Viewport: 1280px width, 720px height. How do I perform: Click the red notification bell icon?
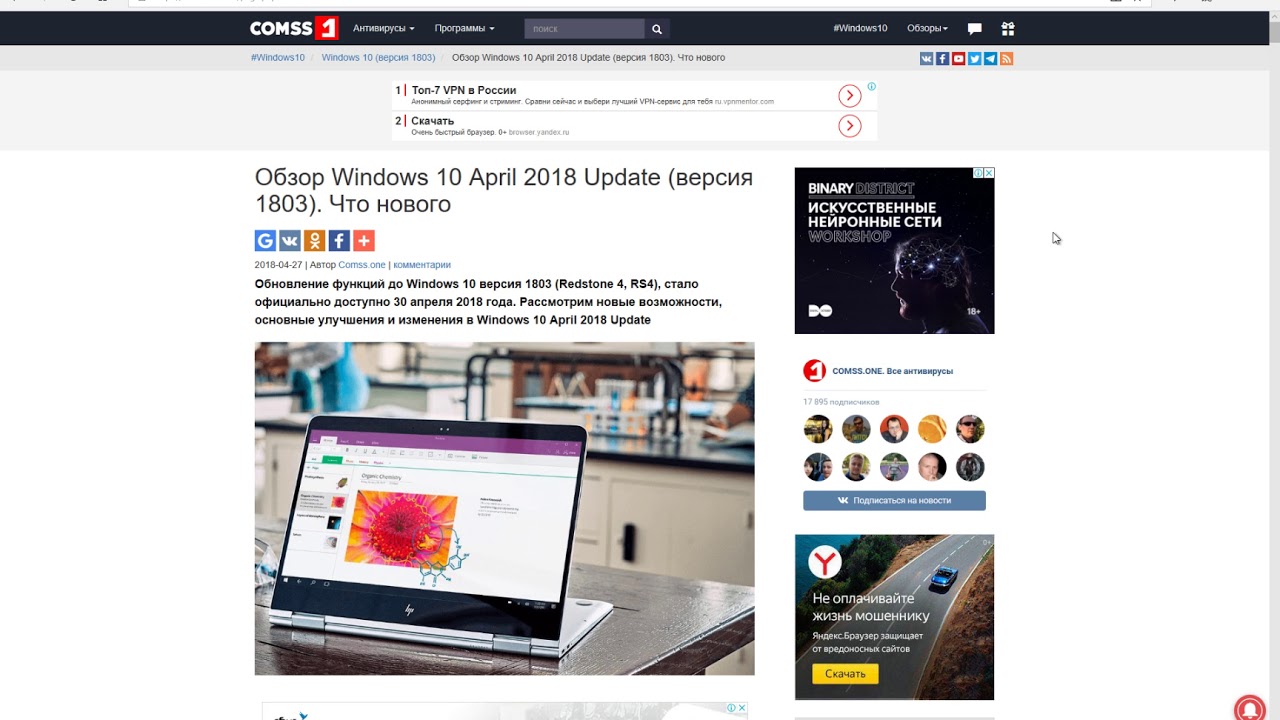pyautogui.click(x=1249, y=706)
